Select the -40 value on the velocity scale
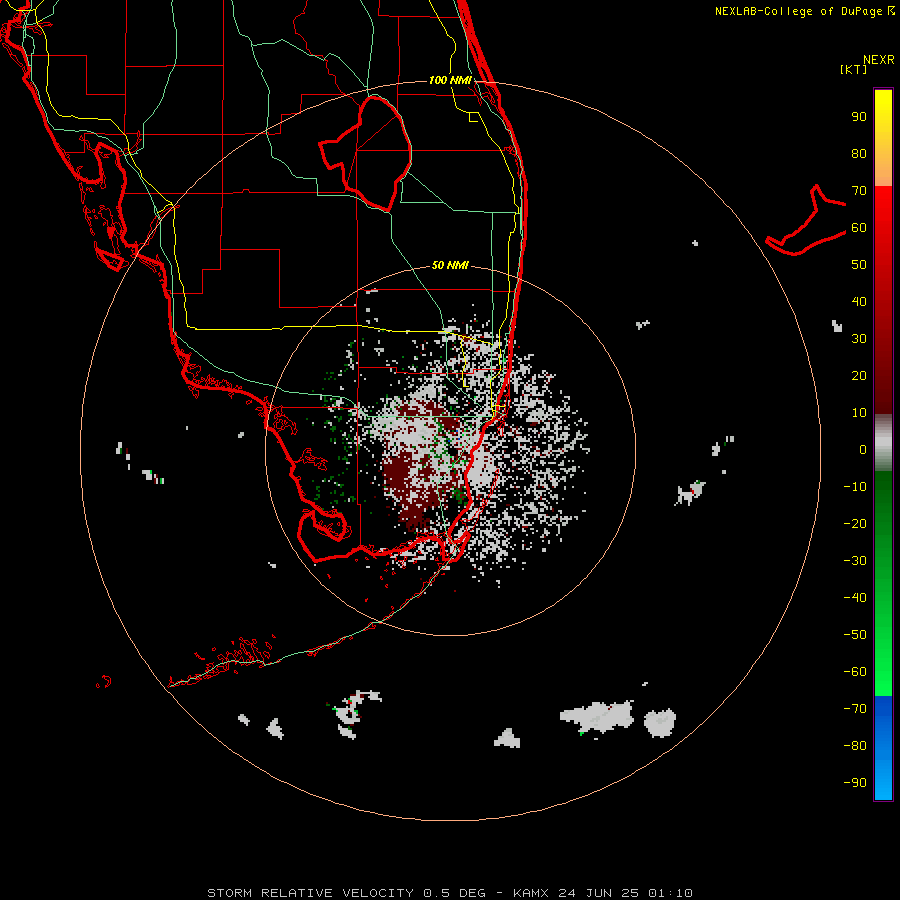Image resolution: width=900 pixels, height=900 pixels. pos(855,598)
